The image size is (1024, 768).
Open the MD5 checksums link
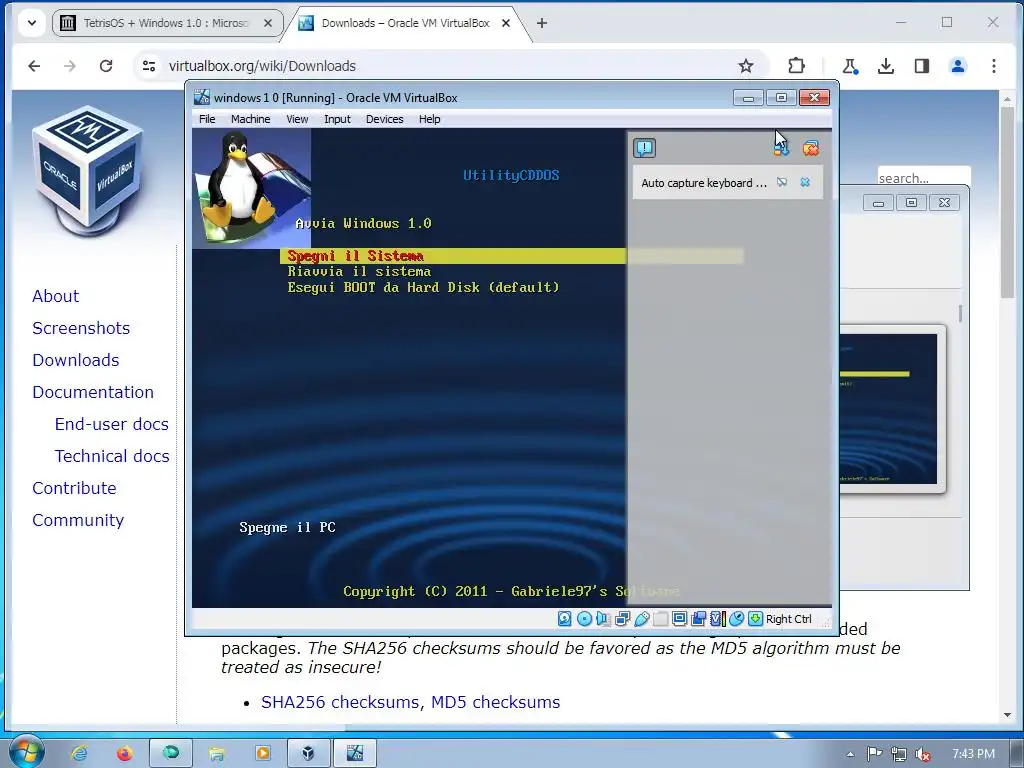click(496, 702)
